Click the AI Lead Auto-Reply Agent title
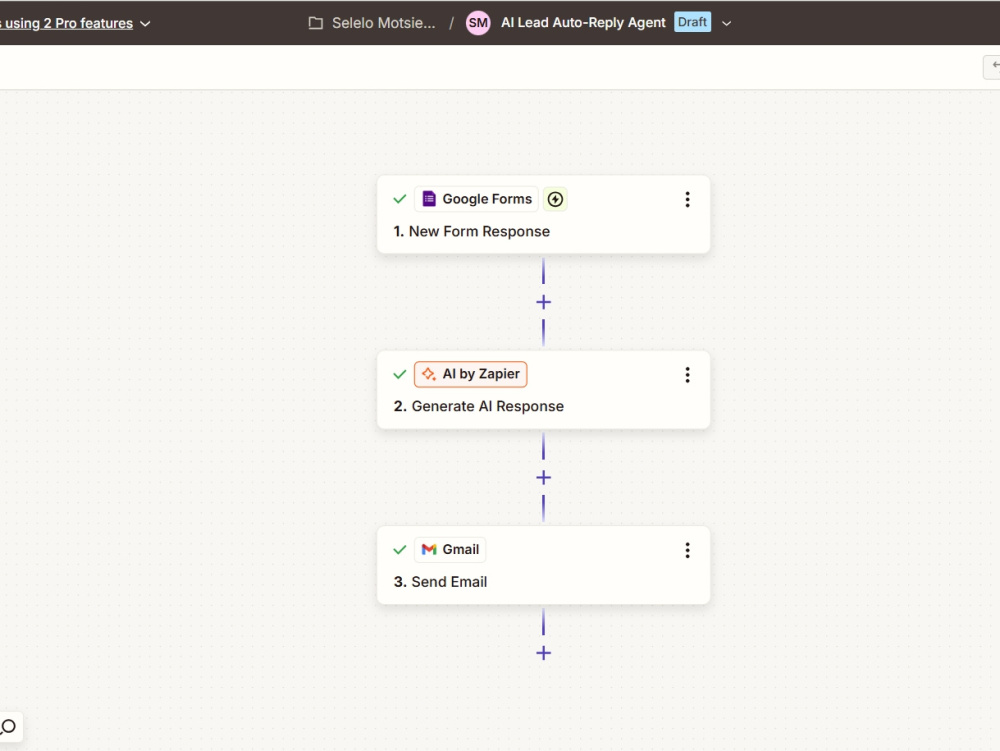 click(x=583, y=22)
